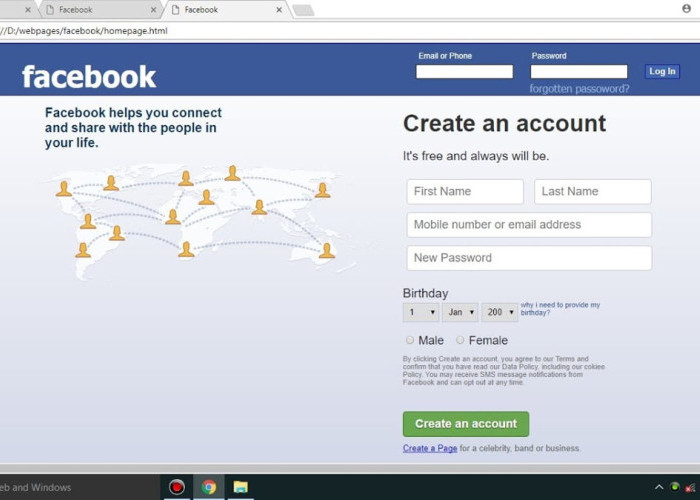Click 'It's free and always will be.' text
Viewport: 700px width, 500px height.
tap(476, 156)
